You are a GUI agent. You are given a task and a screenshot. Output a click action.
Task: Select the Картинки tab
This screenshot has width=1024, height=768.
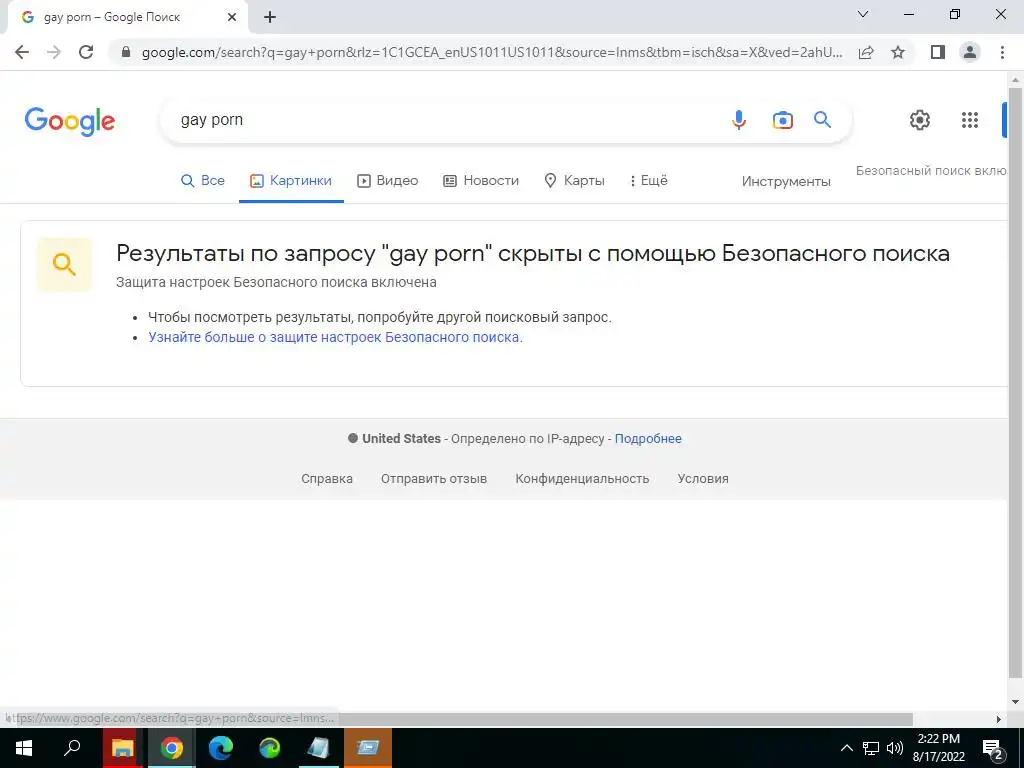pos(291,180)
